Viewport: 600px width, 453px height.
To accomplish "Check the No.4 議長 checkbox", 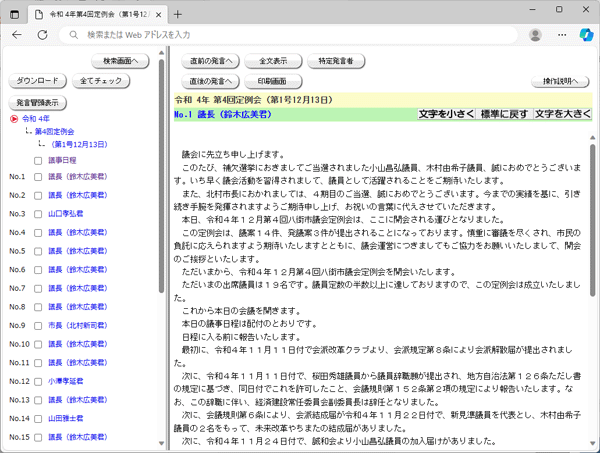I will pos(38,233).
